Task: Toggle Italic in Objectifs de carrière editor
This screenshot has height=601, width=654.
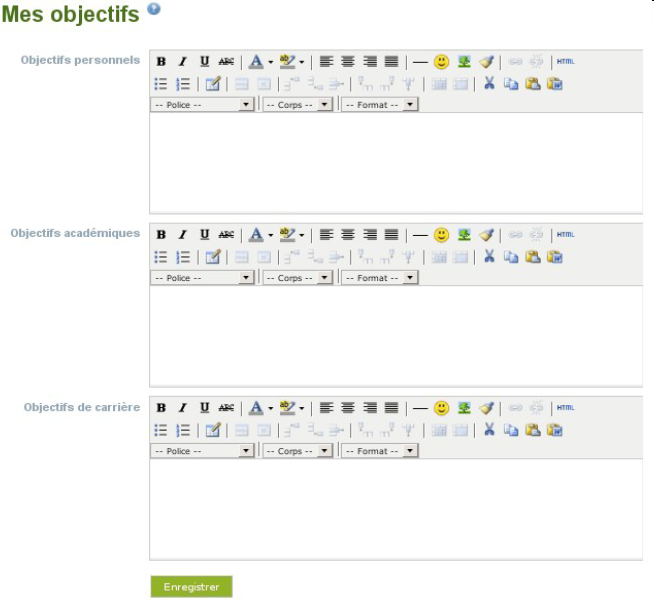Action: click(x=182, y=408)
